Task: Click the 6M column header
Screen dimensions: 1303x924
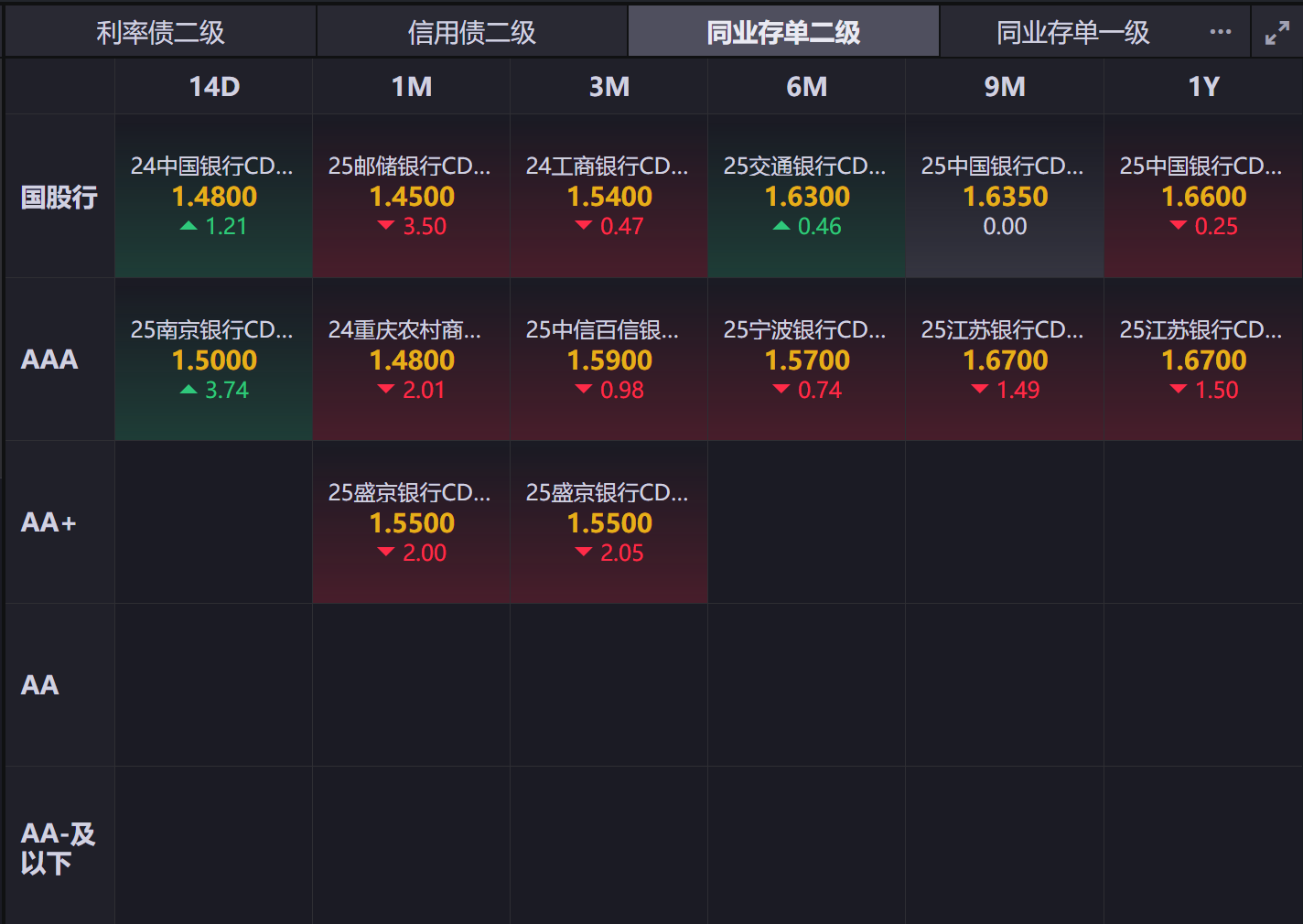Action: pos(807,87)
